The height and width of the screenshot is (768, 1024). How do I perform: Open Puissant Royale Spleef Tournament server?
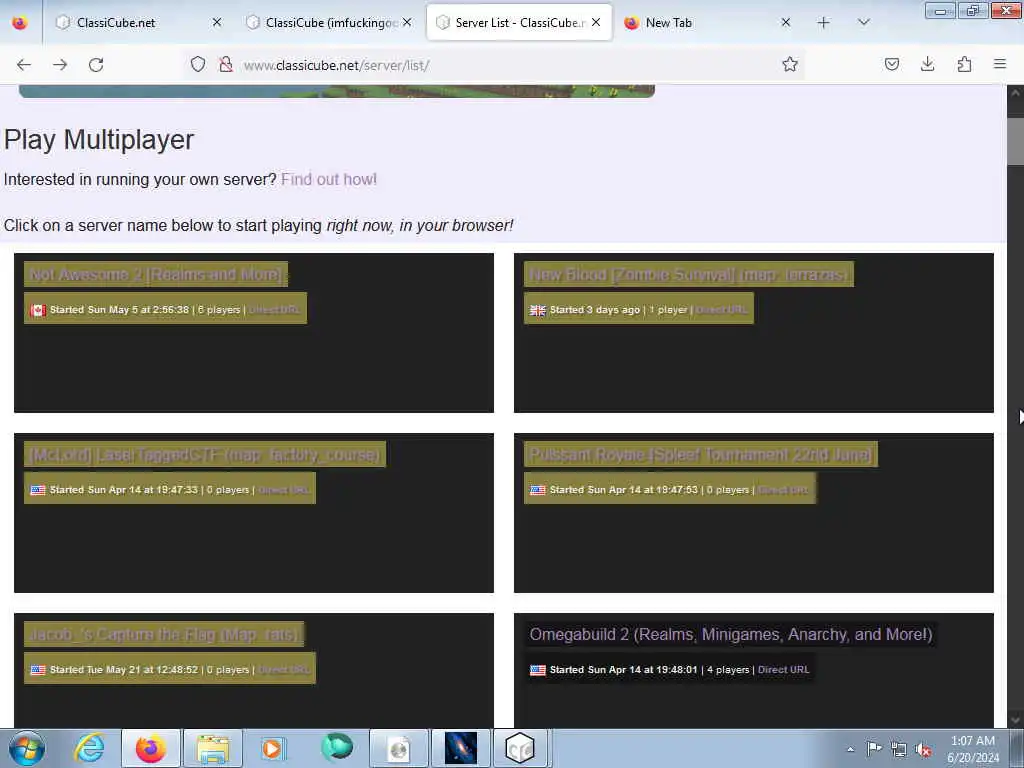point(700,455)
